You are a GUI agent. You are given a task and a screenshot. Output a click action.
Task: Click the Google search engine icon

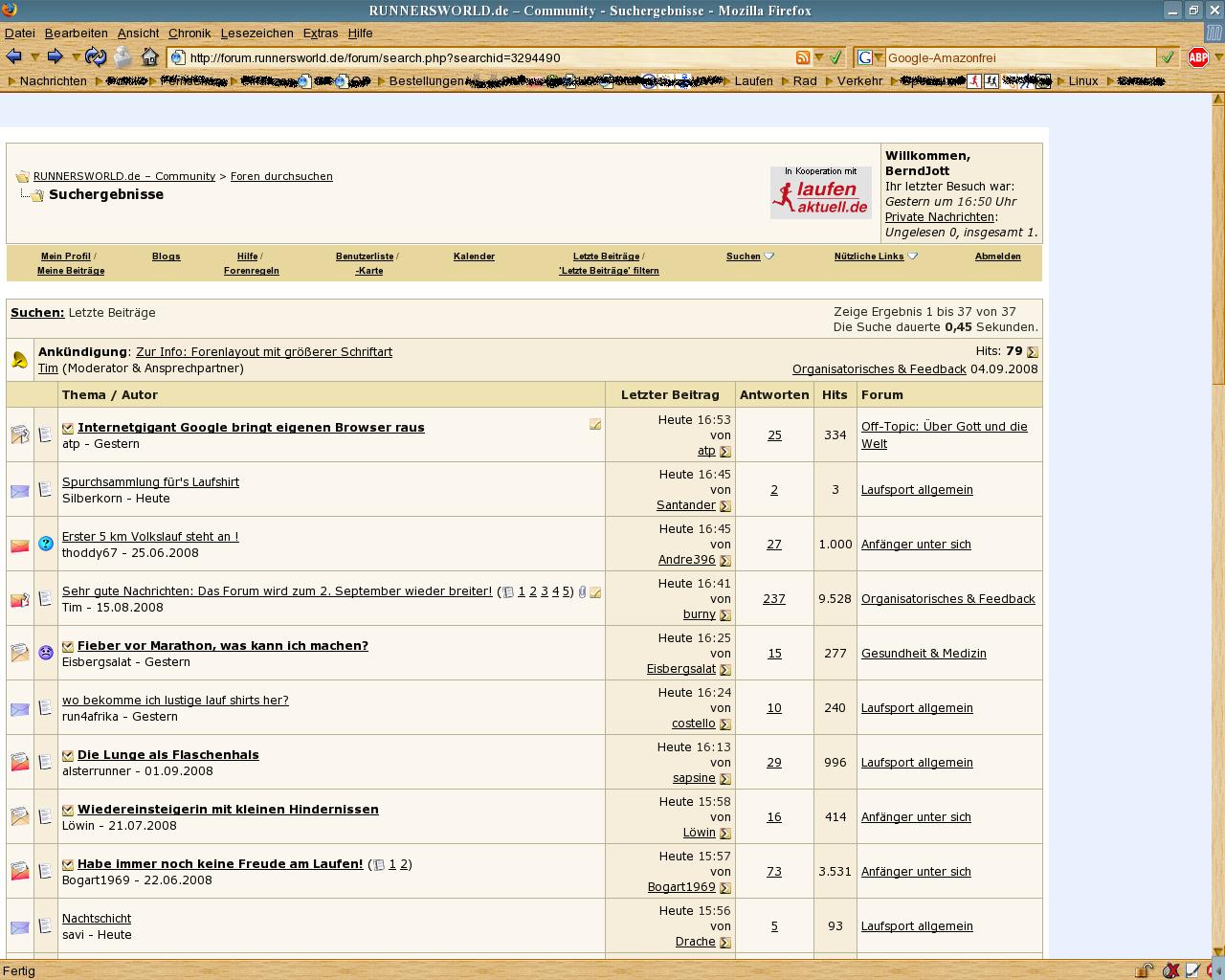[865, 57]
